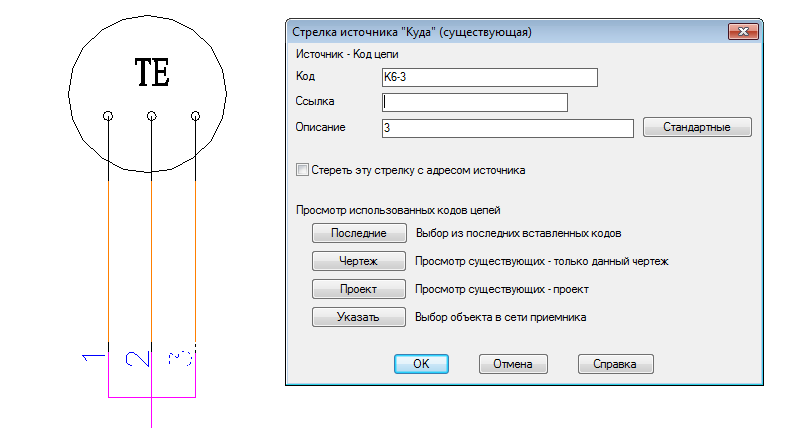Click 'Просмотр существующих - проект' text
The width and height of the screenshot is (789, 428).
point(502,289)
